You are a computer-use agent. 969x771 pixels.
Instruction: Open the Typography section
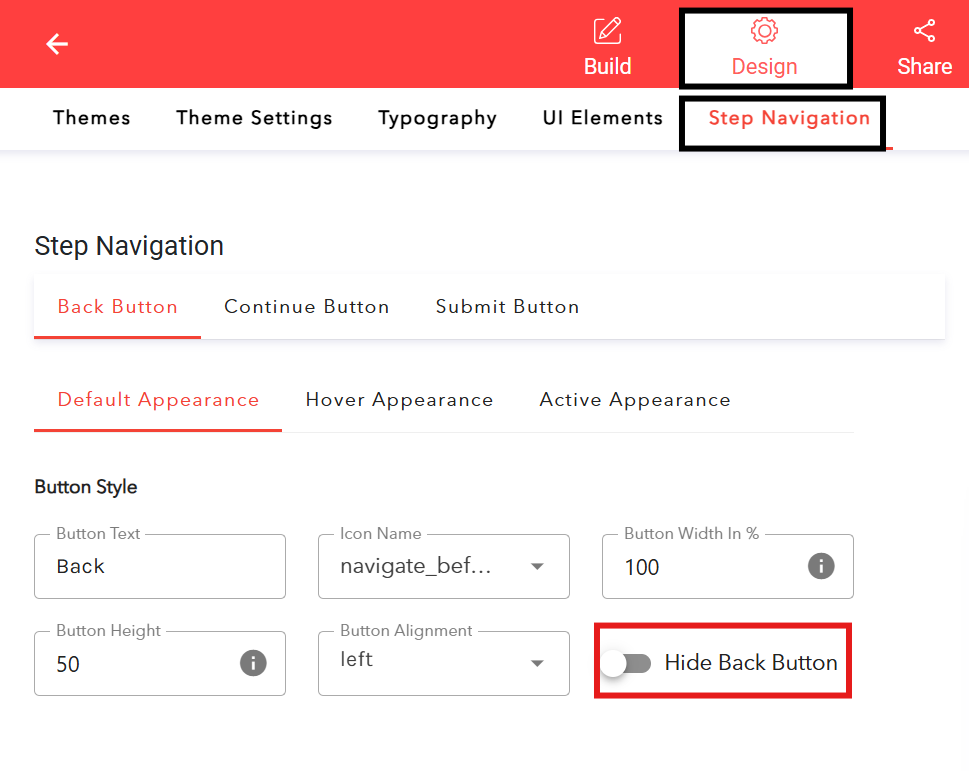click(x=437, y=118)
